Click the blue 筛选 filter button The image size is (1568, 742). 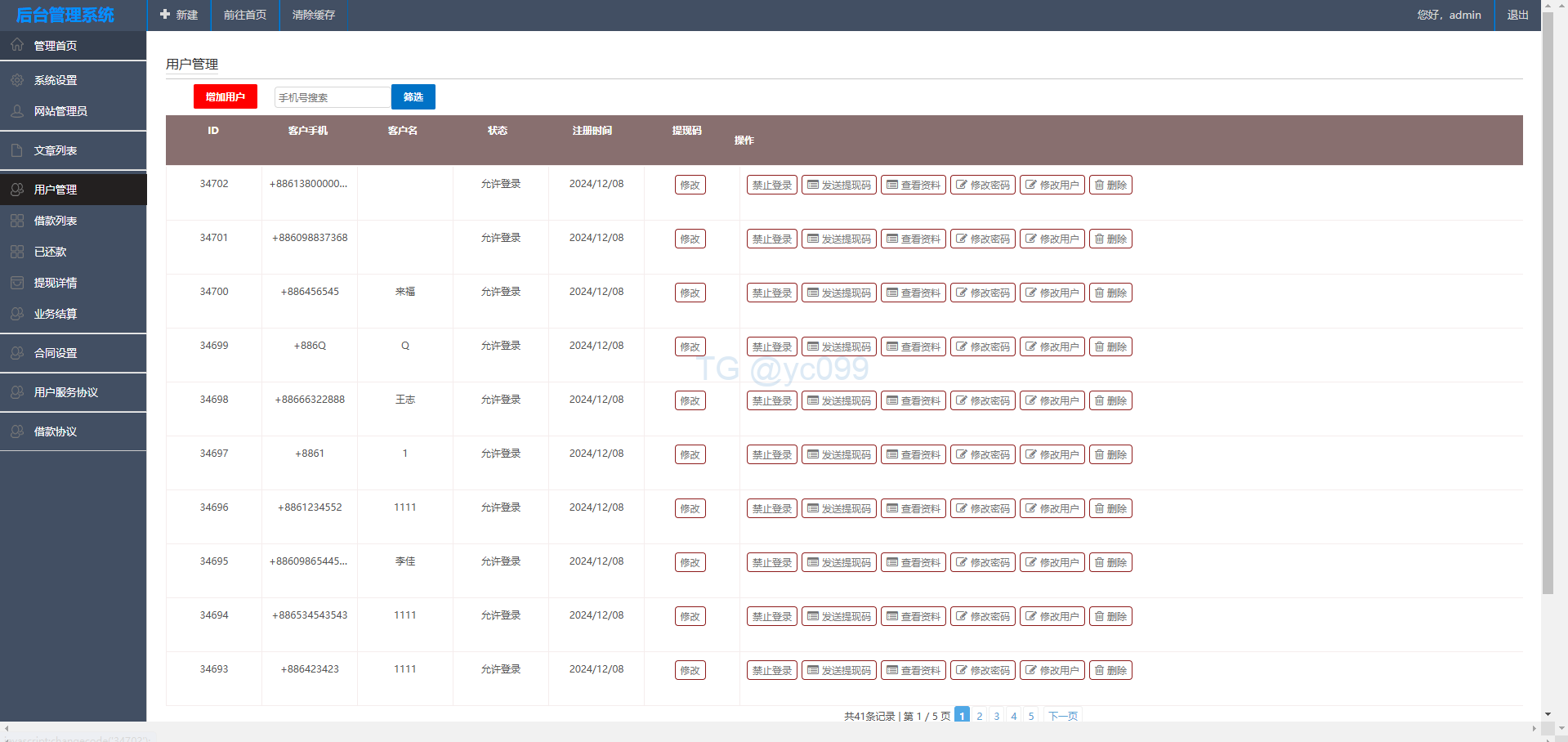[x=413, y=96]
